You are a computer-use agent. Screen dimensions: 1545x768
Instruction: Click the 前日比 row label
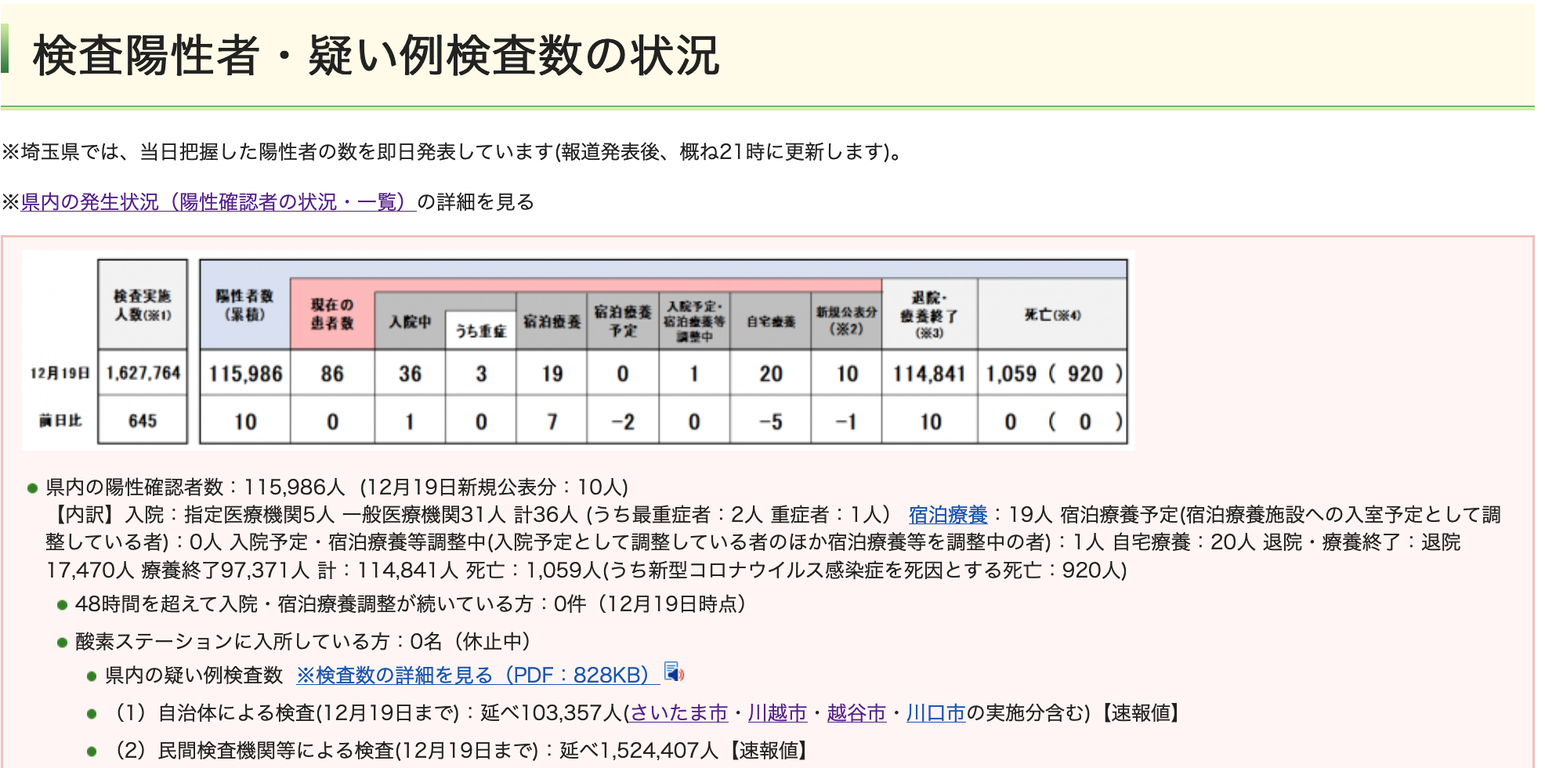pos(60,421)
